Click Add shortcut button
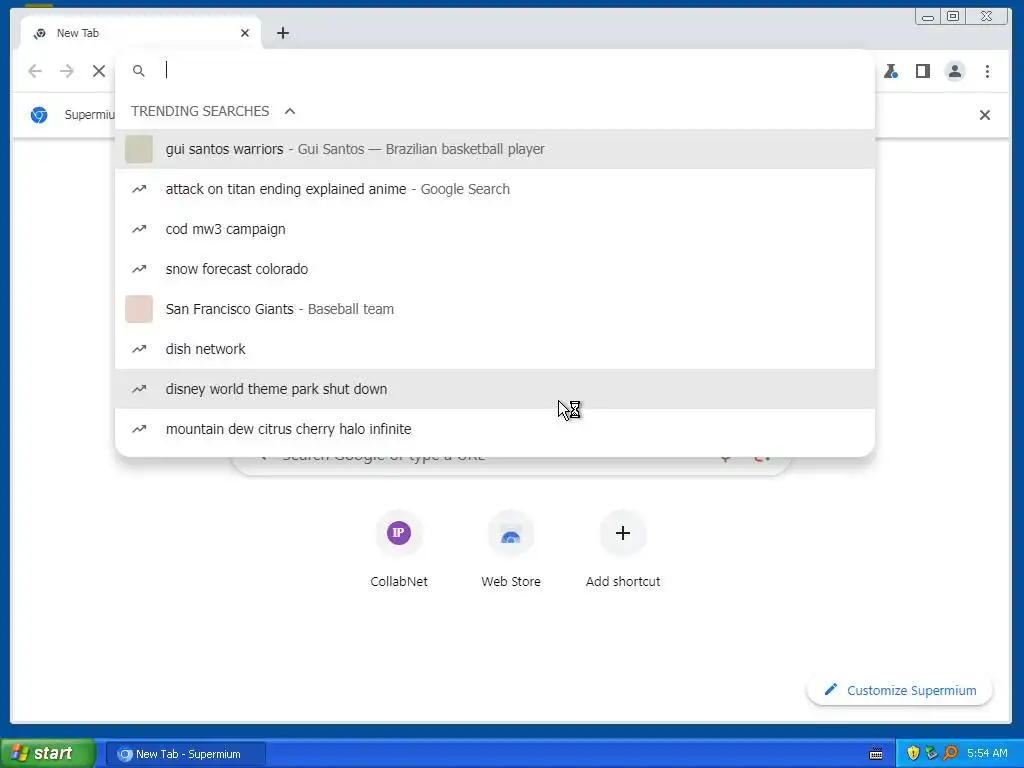The width and height of the screenshot is (1024, 768). click(623, 549)
